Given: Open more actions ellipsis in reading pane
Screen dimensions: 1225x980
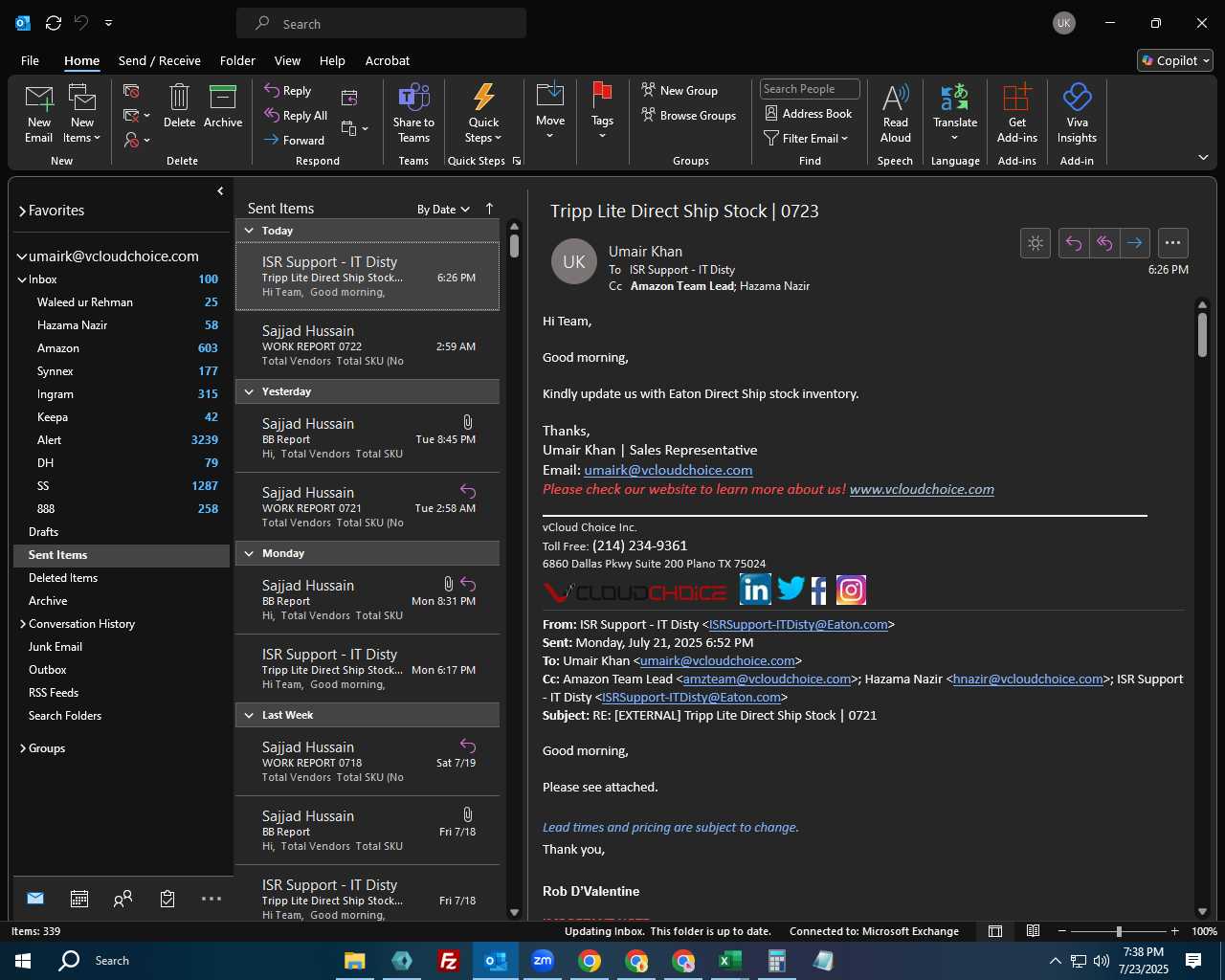Looking at the screenshot, I should pos(1173,243).
